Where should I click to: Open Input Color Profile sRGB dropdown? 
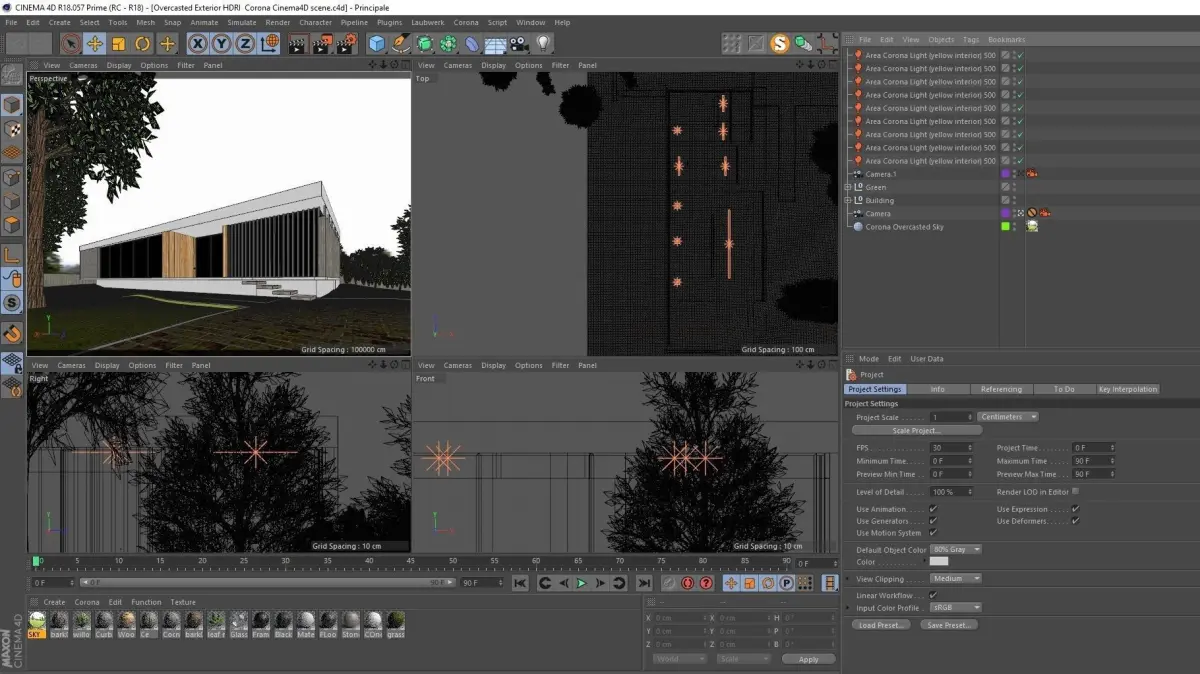point(956,607)
